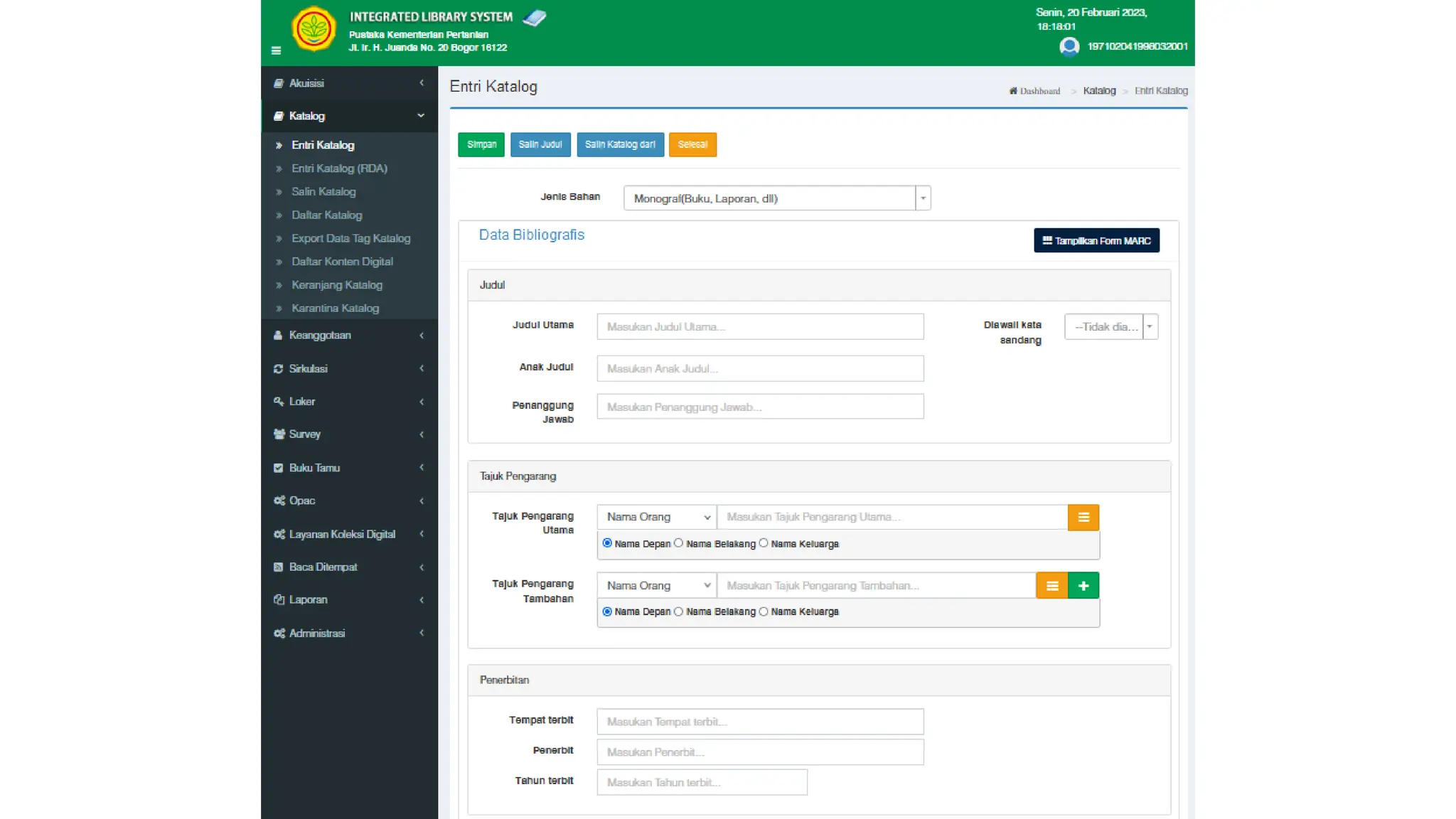The width and height of the screenshot is (1456, 819).
Task: Click the user profile avatar icon
Action: coord(1069,47)
